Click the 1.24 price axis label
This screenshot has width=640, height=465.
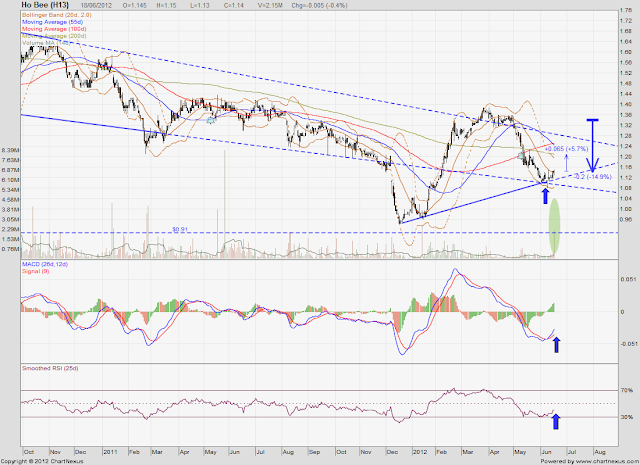[x=626, y=146]
